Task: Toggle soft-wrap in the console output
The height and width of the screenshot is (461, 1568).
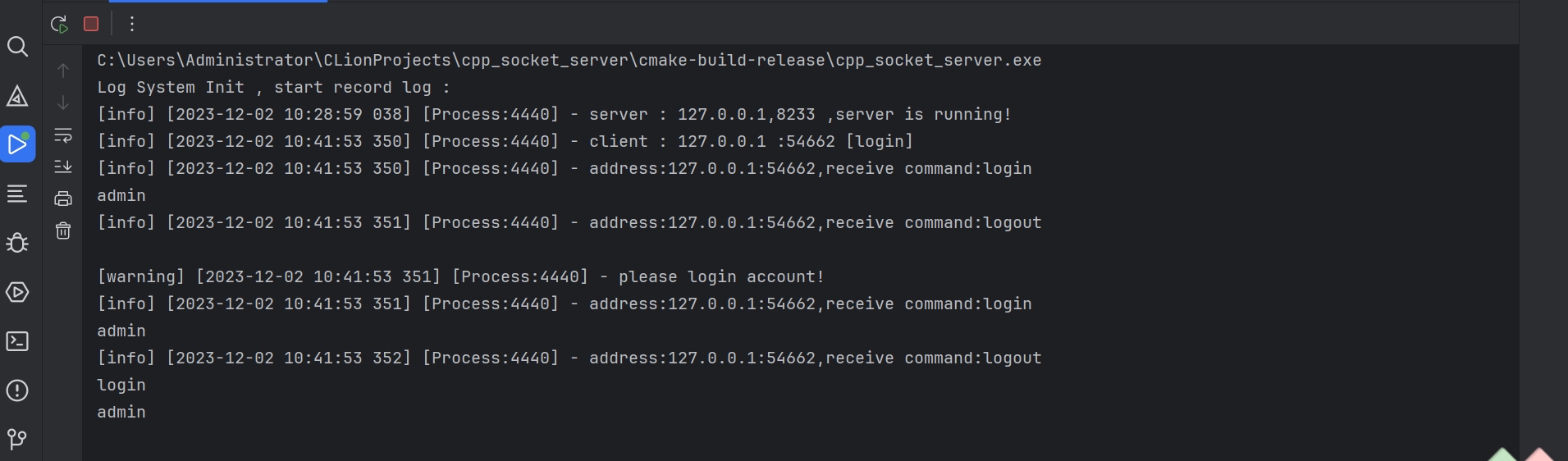Action: coord(63,135)
